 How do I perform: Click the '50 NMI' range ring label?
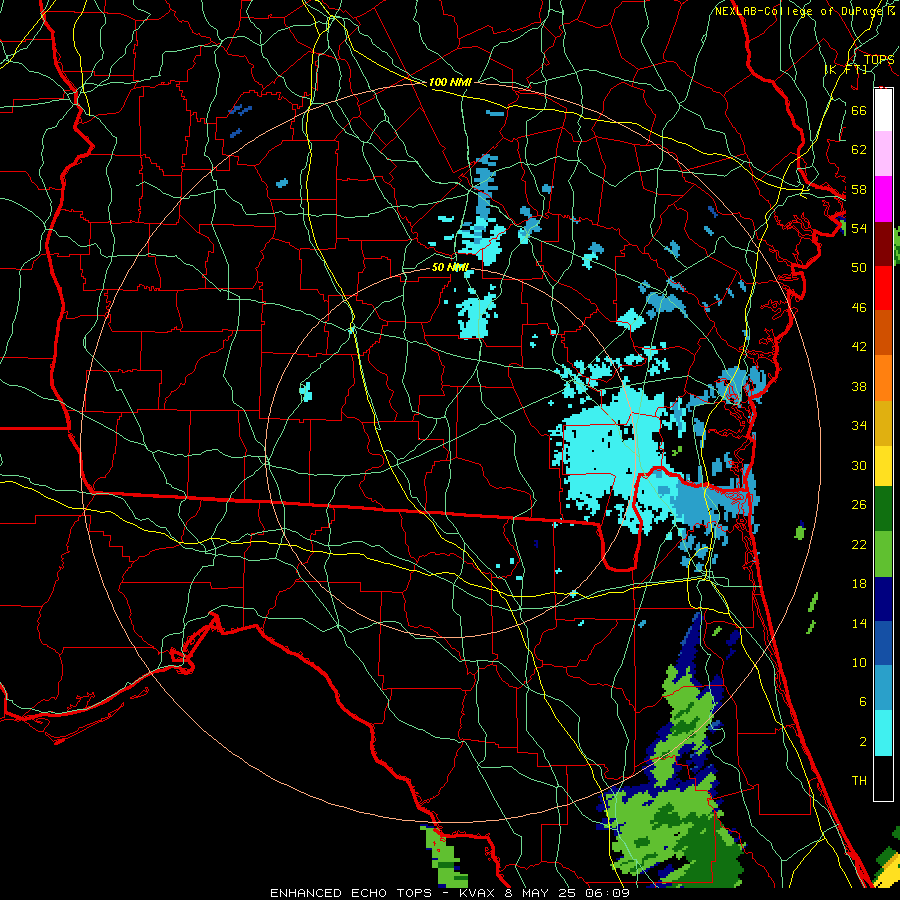(x=450, y=267)
